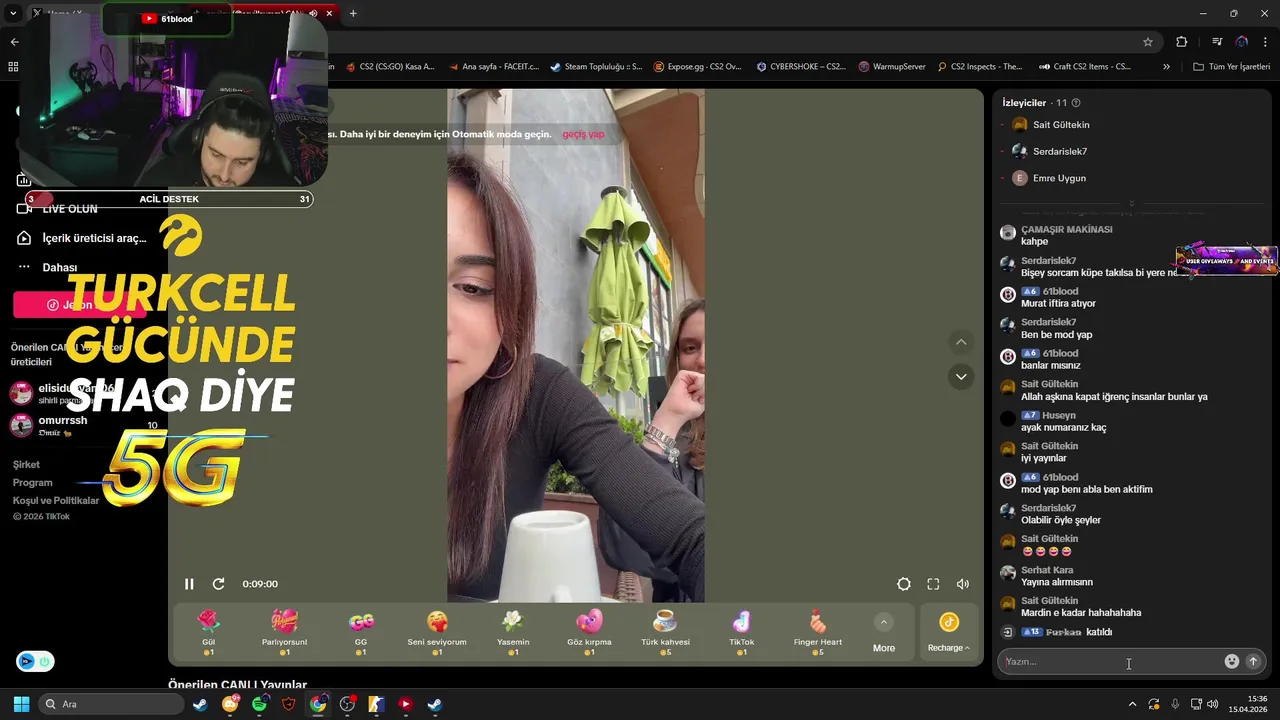Send the Pariyorsuni gift
This screenshot has height=720, width=1280.
284,632
